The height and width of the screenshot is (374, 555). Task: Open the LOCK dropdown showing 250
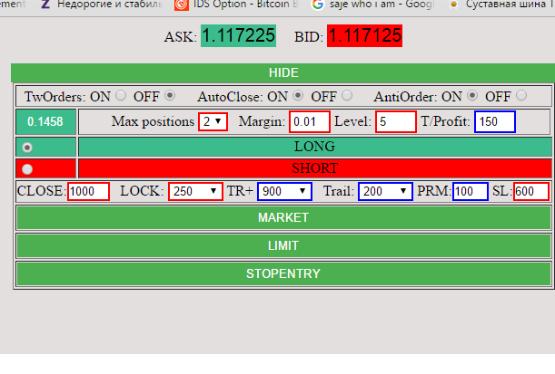click(x=195, y=191)
